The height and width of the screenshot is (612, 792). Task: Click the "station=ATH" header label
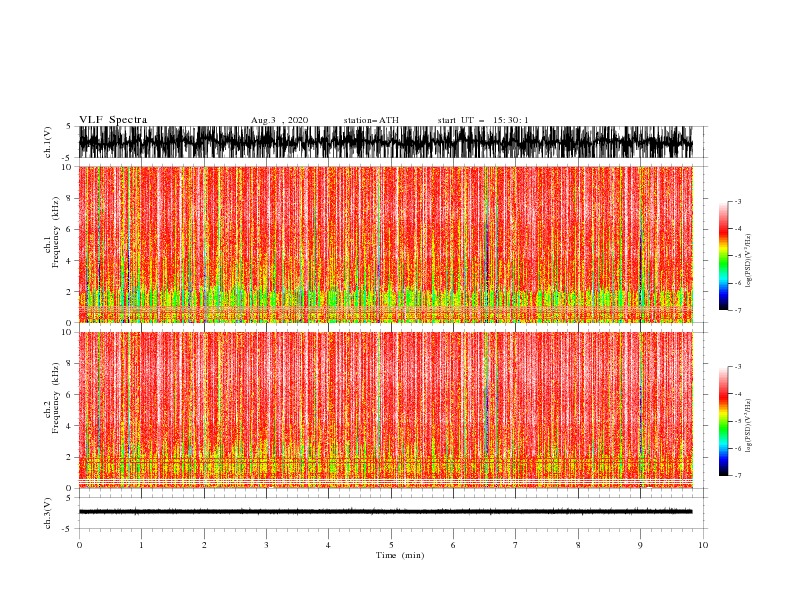point(371,120)
